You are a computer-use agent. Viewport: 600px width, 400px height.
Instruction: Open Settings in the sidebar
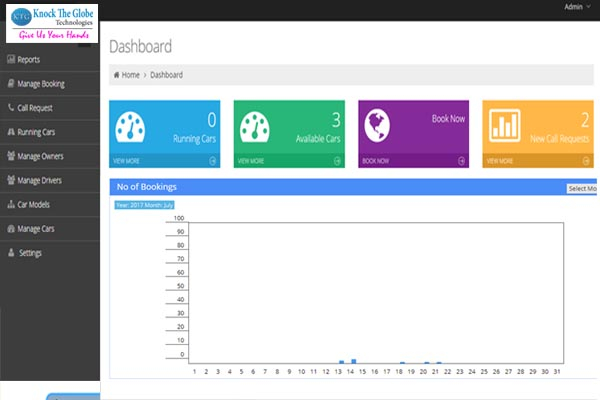pyautogui.click(x=50, y=253)
